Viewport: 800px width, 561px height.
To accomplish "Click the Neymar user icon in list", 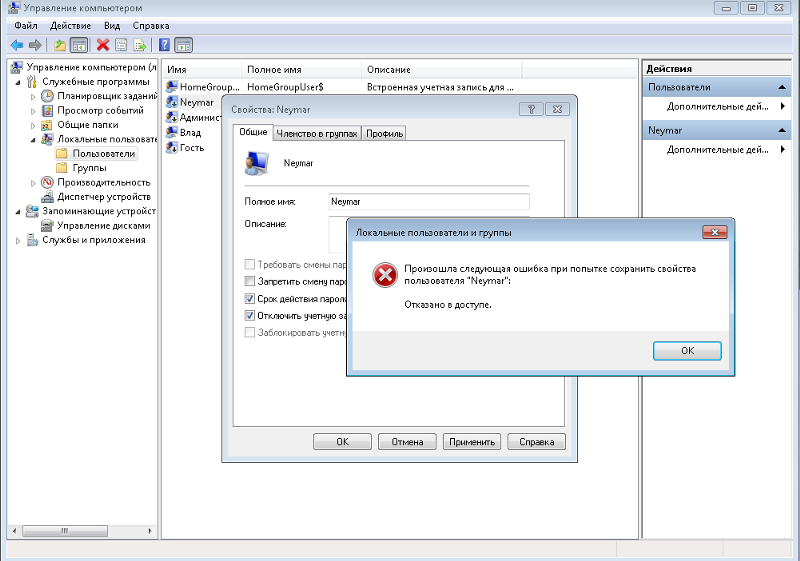I will click(x=172, y=102).
